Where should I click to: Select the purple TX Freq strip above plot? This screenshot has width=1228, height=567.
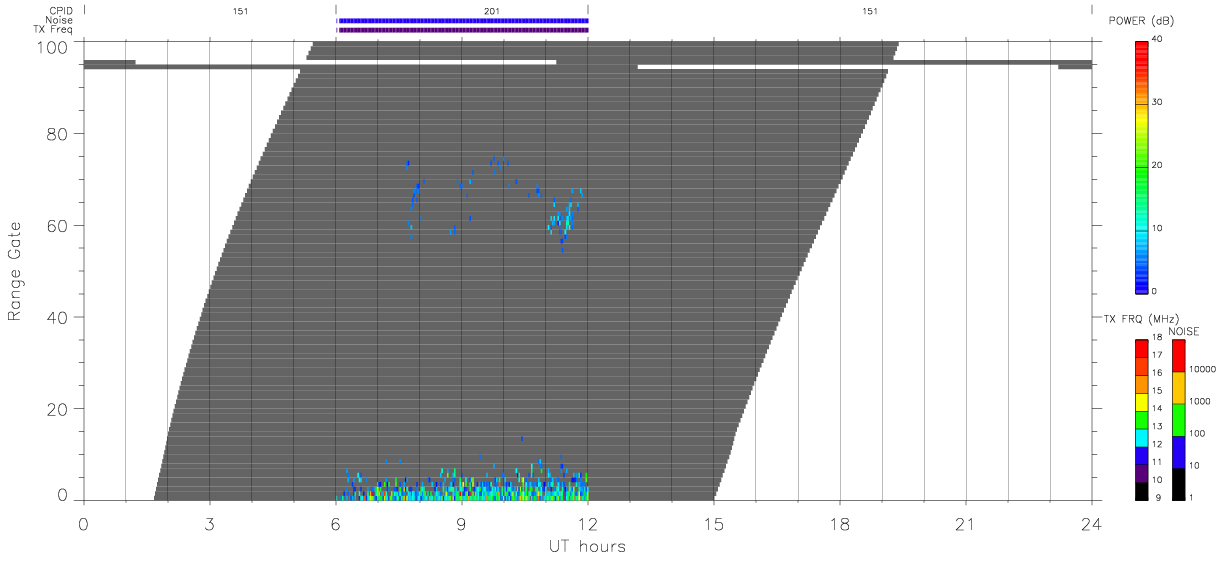[463, 29]
